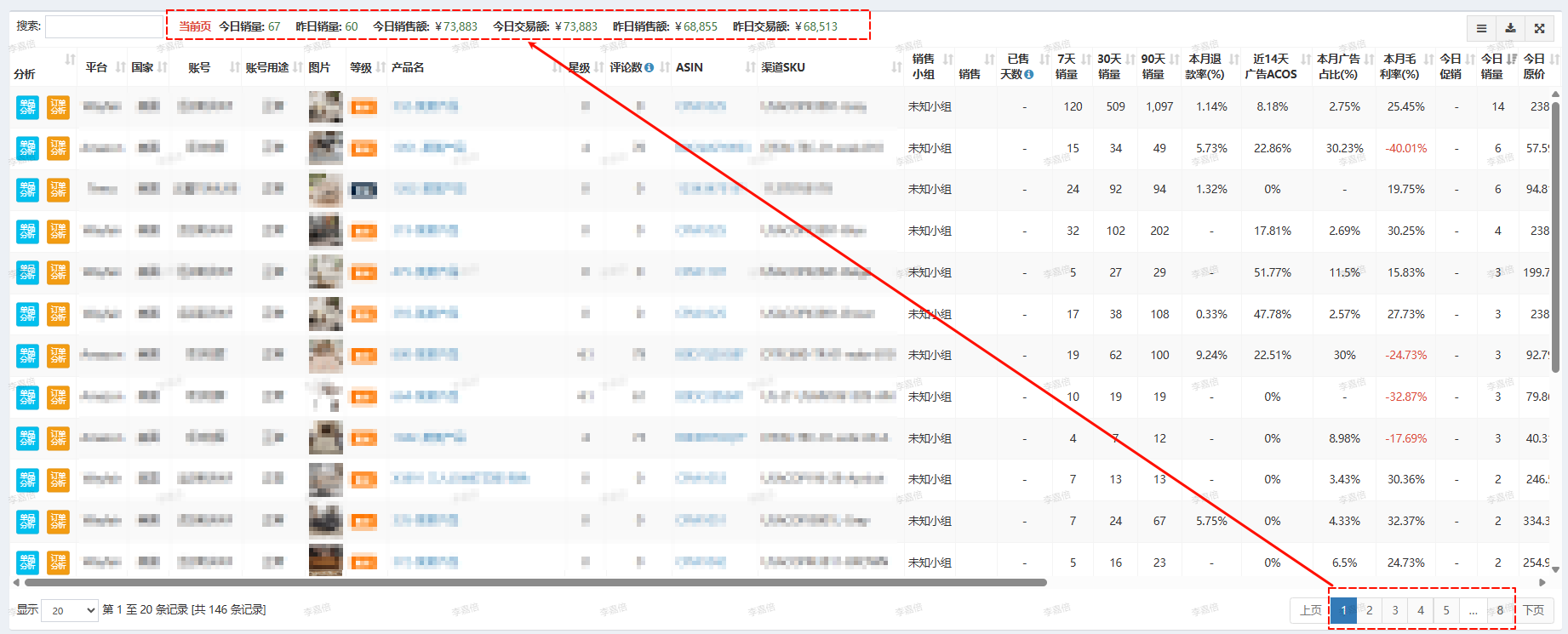Click the 单品分析 icon in last row
The width and height of the screenshot is (1568, 634).
(x=27, y=562)
